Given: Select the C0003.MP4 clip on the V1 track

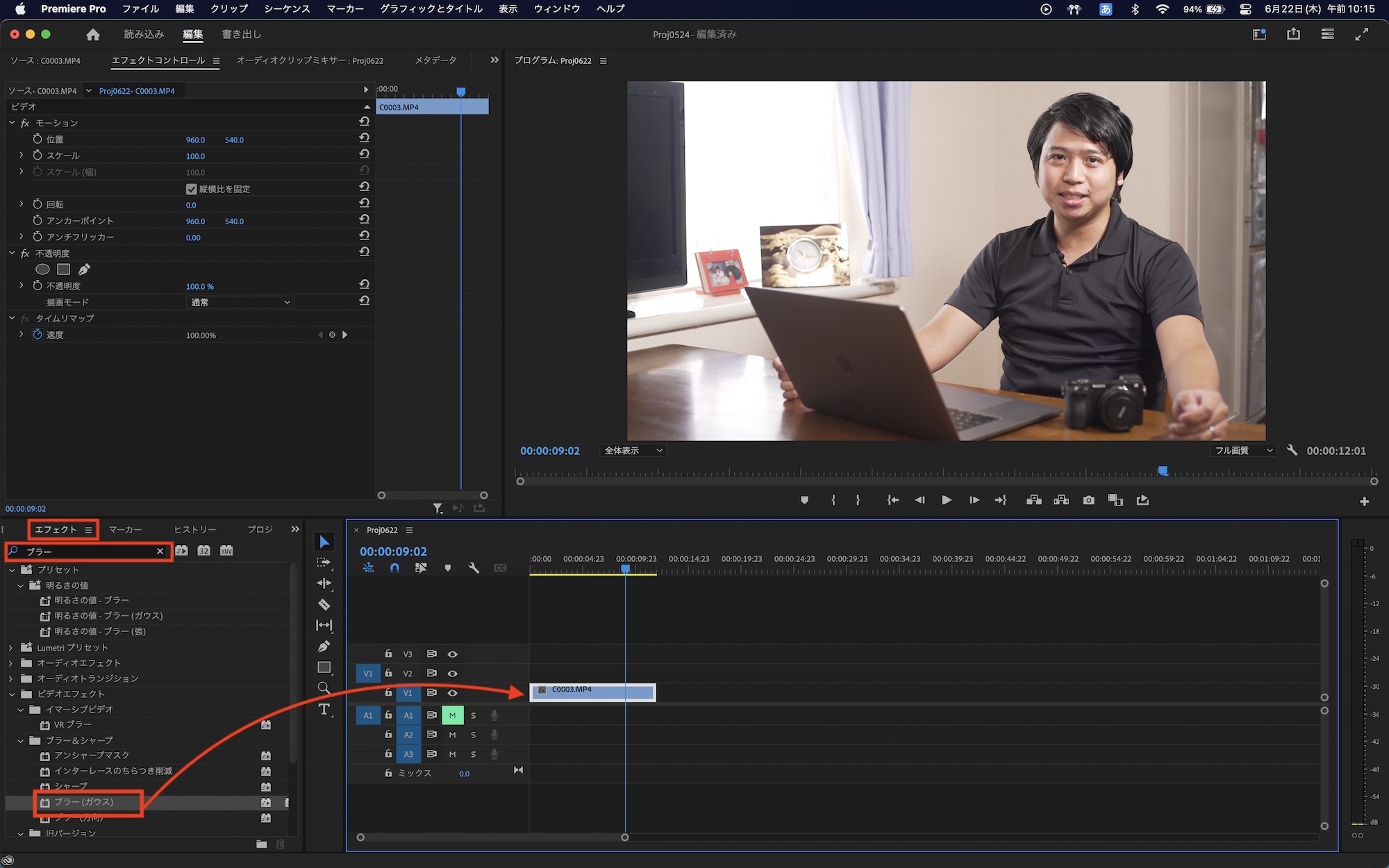Looking at the screenshot, I should 592,692.
